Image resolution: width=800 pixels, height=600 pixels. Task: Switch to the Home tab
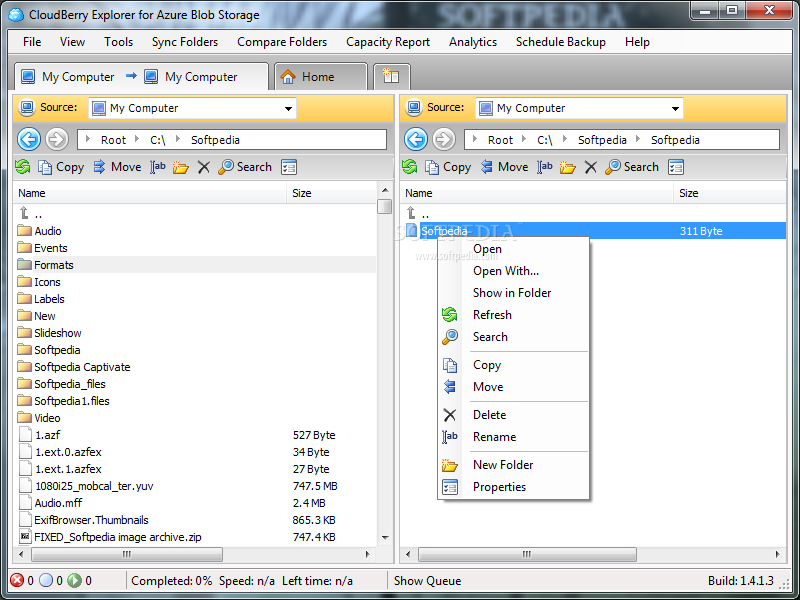pyautogui.click(x=320, y=77)
